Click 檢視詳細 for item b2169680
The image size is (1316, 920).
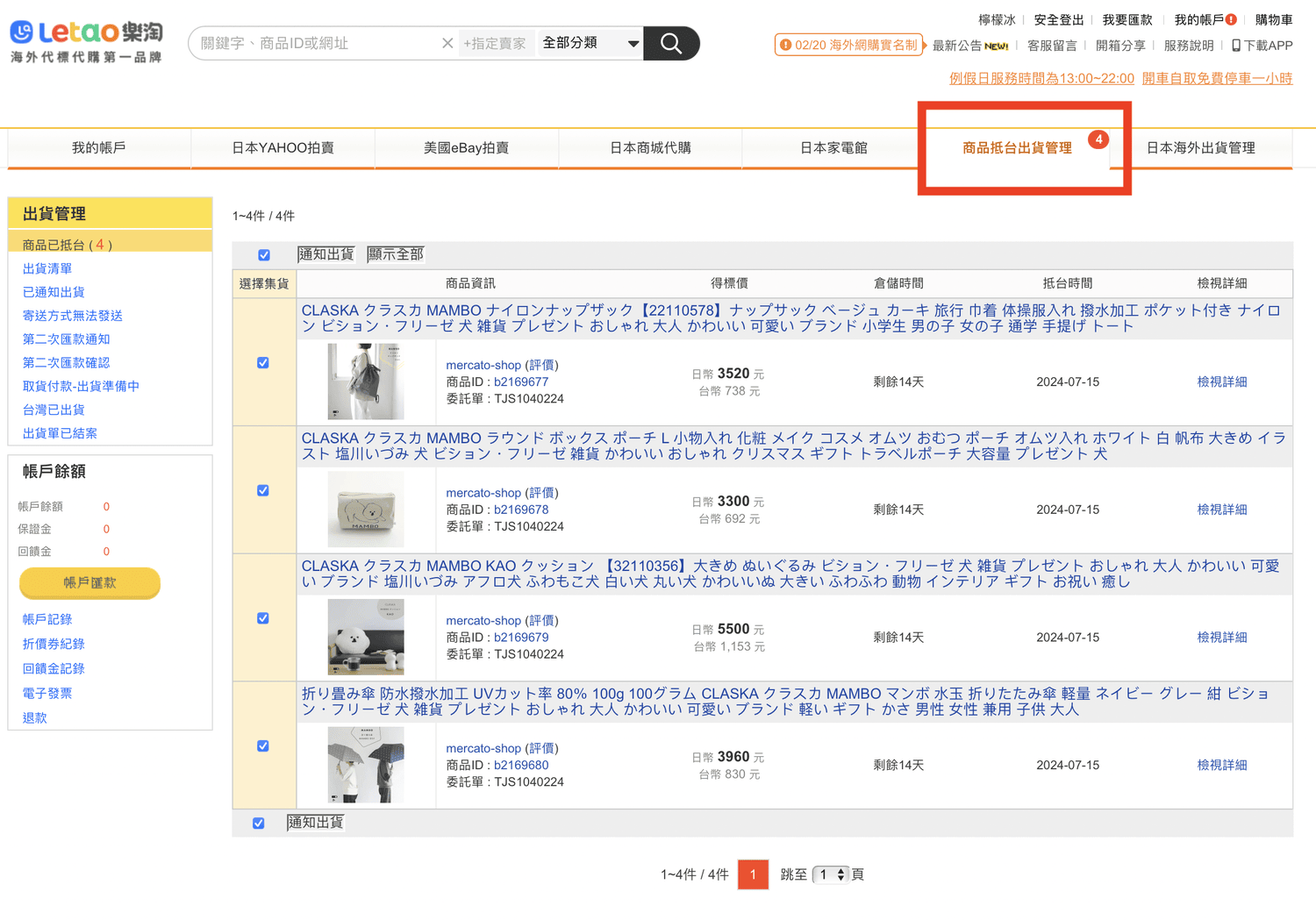pos(1222,765)
